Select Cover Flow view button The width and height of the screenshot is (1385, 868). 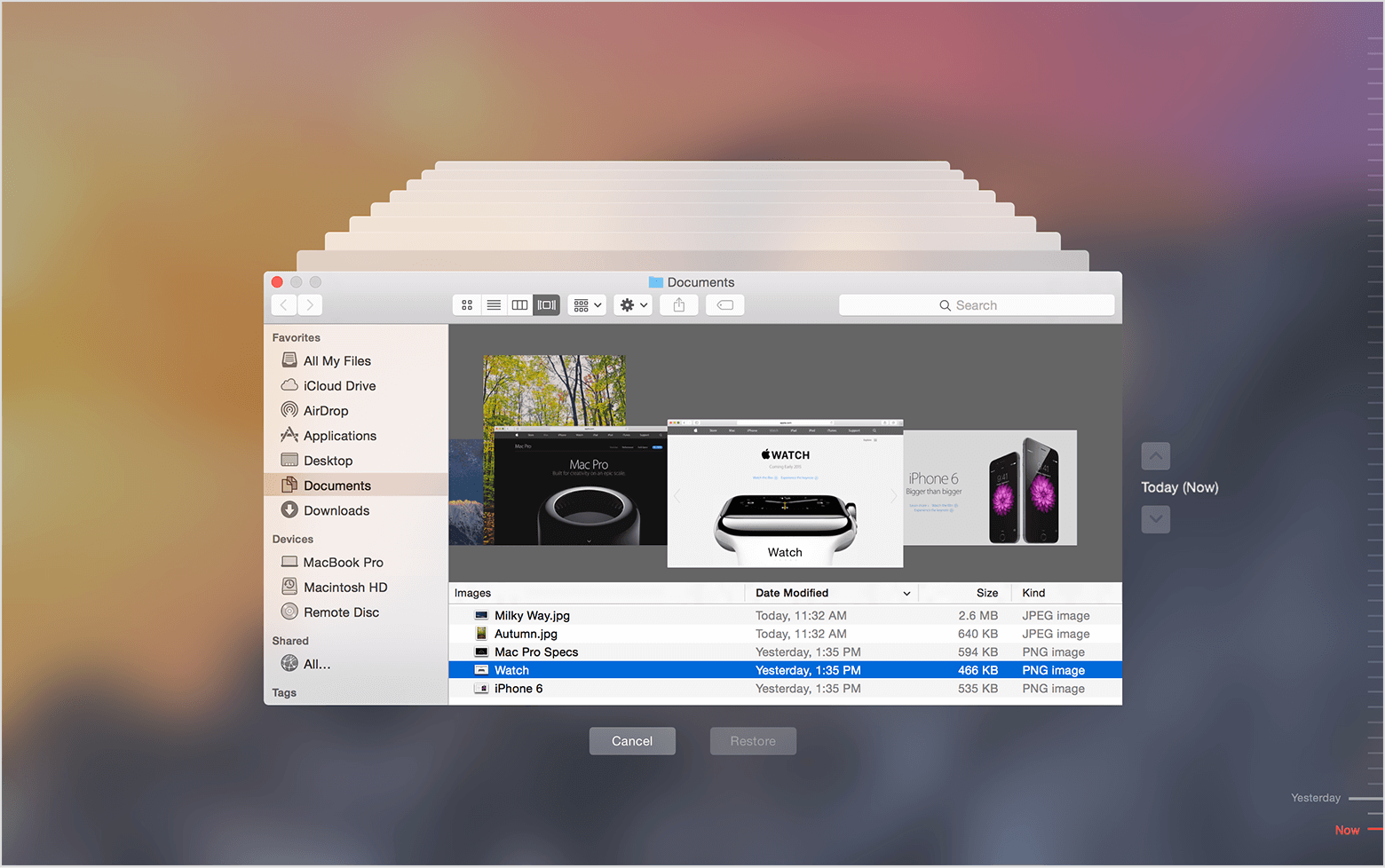(547, 305)
